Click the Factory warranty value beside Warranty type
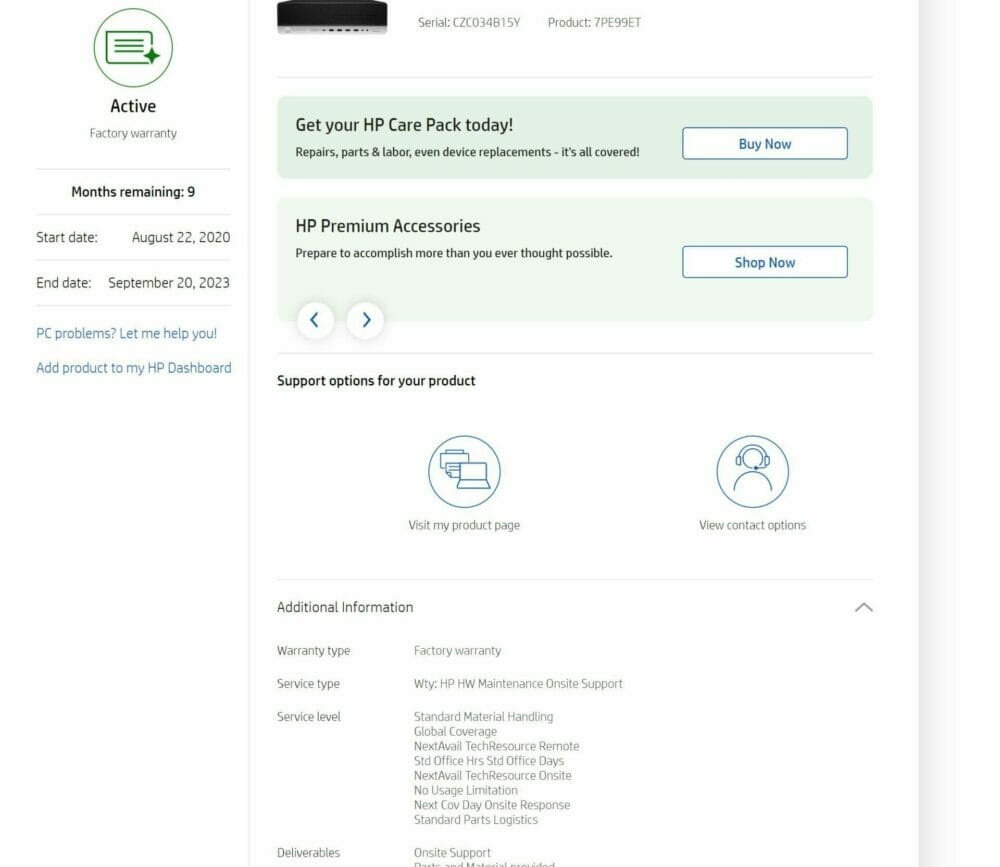Screen dimensions: 1000x867 pos(457,650)
